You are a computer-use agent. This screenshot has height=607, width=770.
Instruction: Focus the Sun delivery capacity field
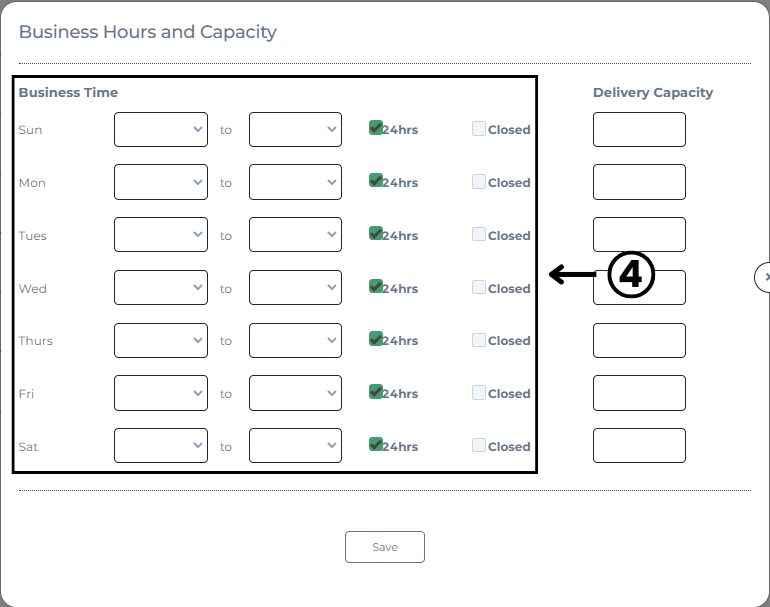pyautogui.click(x=639, y=129)
